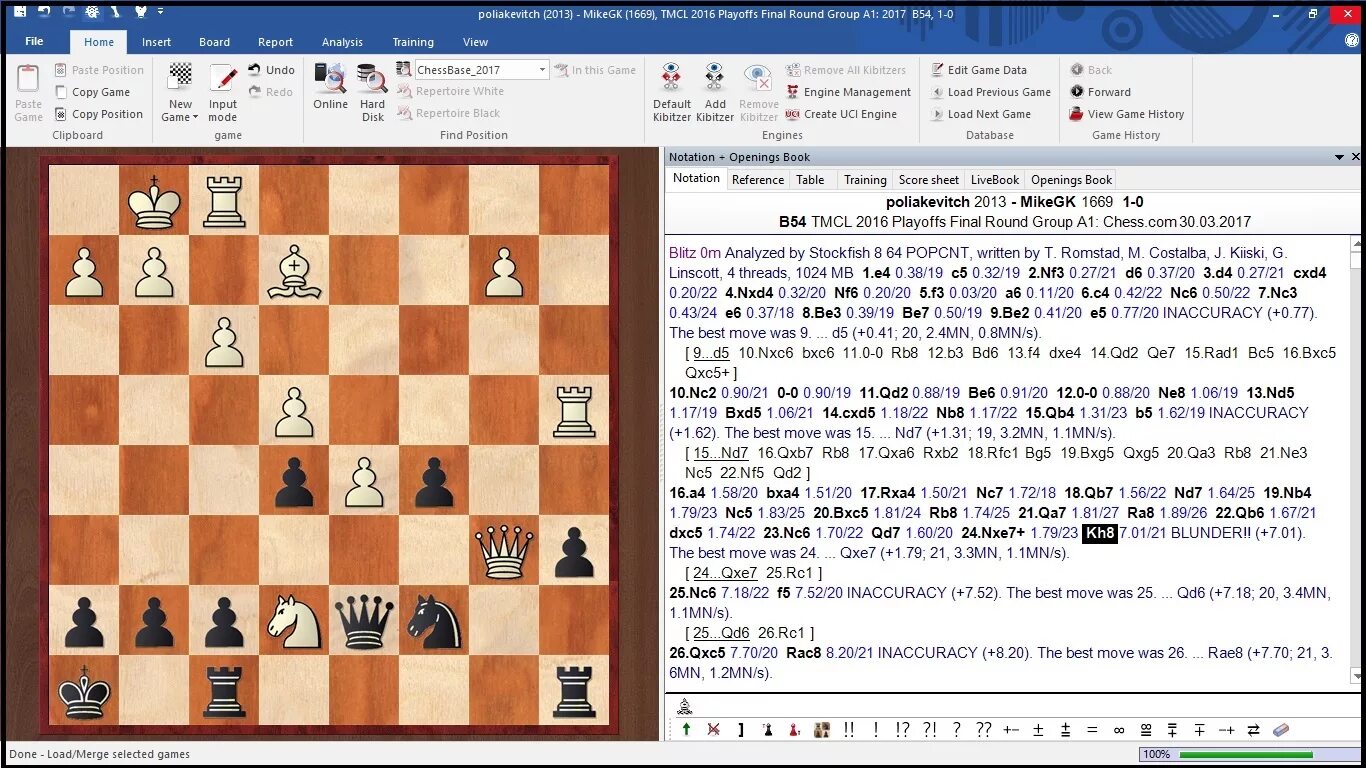Viewport: 1366px width, 768px height.
Task: Open View Game History
Action: coord(1126,114)
